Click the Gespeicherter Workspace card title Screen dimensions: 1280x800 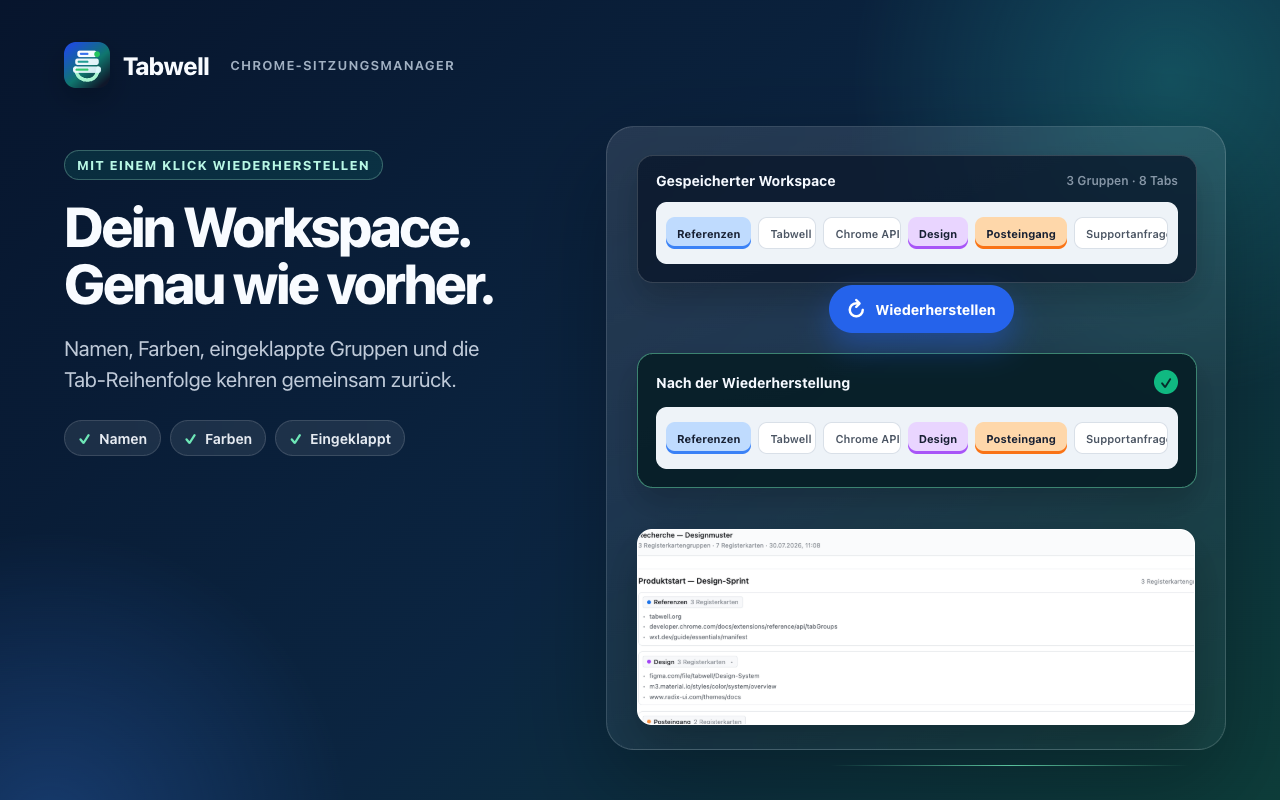[x=746, y=181]
